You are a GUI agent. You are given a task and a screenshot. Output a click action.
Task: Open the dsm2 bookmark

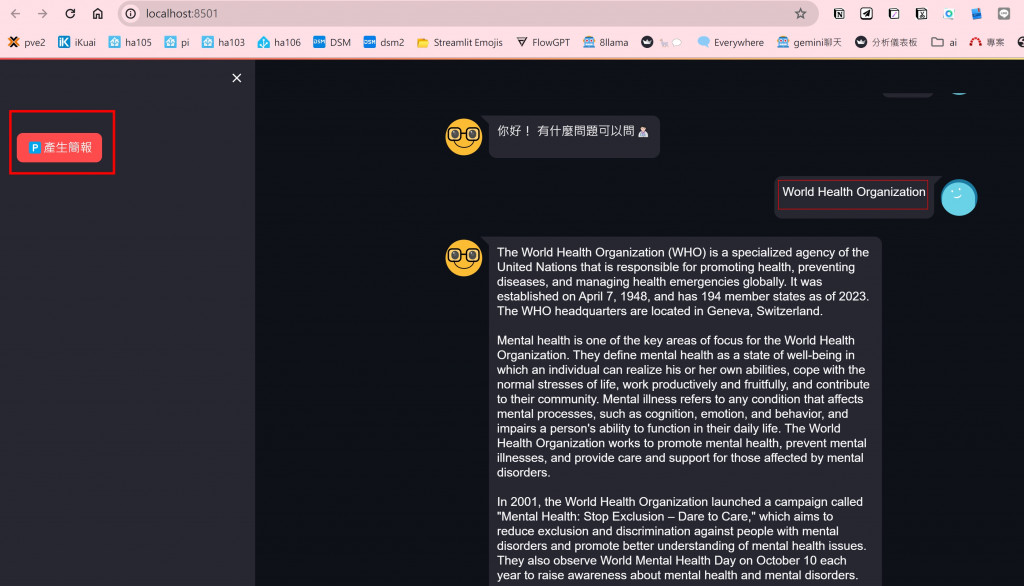click(384, 42)
